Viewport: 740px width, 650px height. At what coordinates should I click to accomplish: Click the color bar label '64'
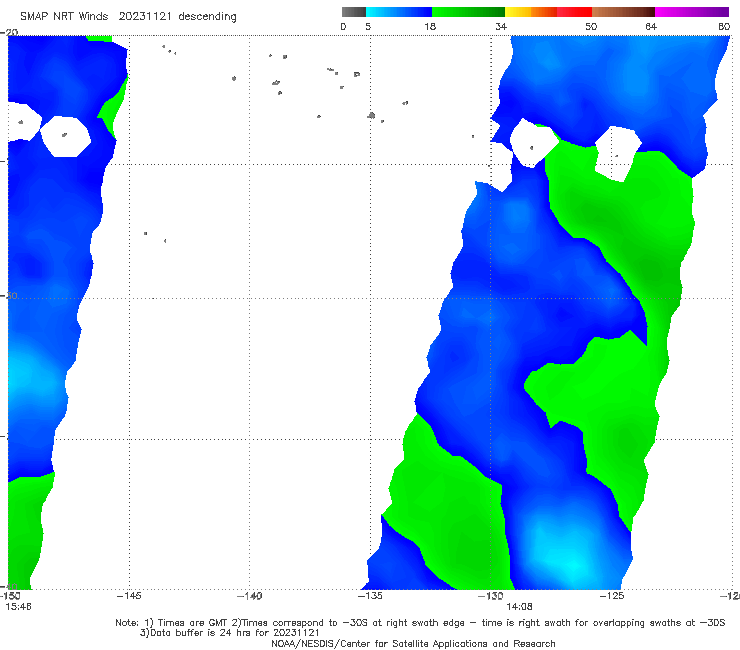(651, 27)
